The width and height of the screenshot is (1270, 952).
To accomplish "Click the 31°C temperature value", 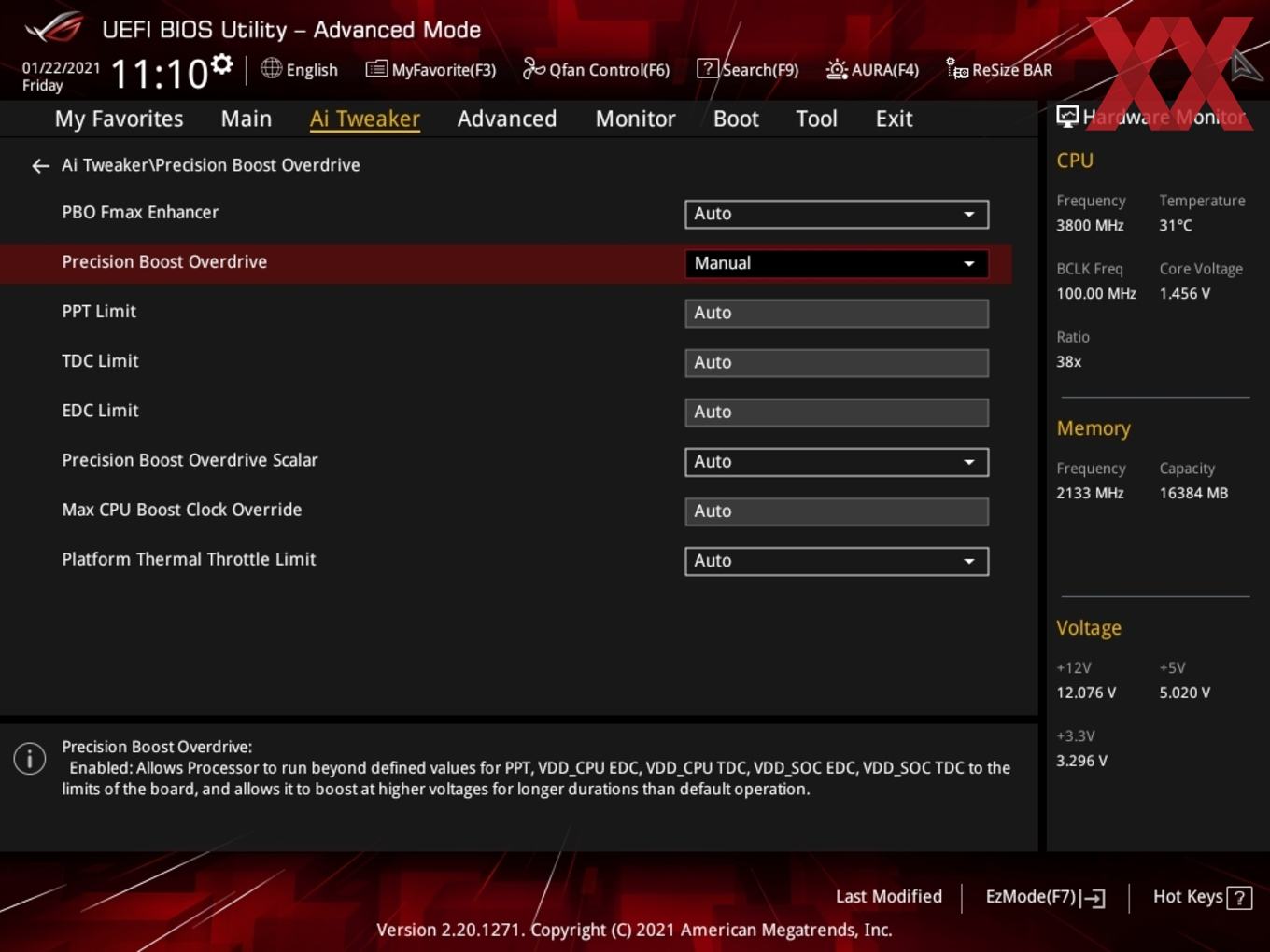I will click(x=1176, y=226).
